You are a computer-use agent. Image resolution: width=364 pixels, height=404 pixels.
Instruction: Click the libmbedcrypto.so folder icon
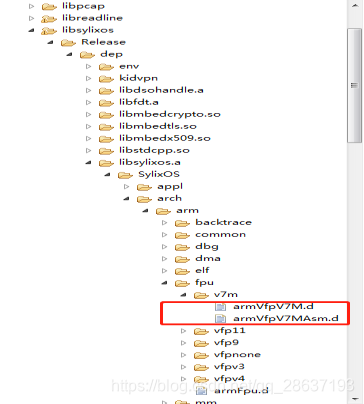click(106, 114)
